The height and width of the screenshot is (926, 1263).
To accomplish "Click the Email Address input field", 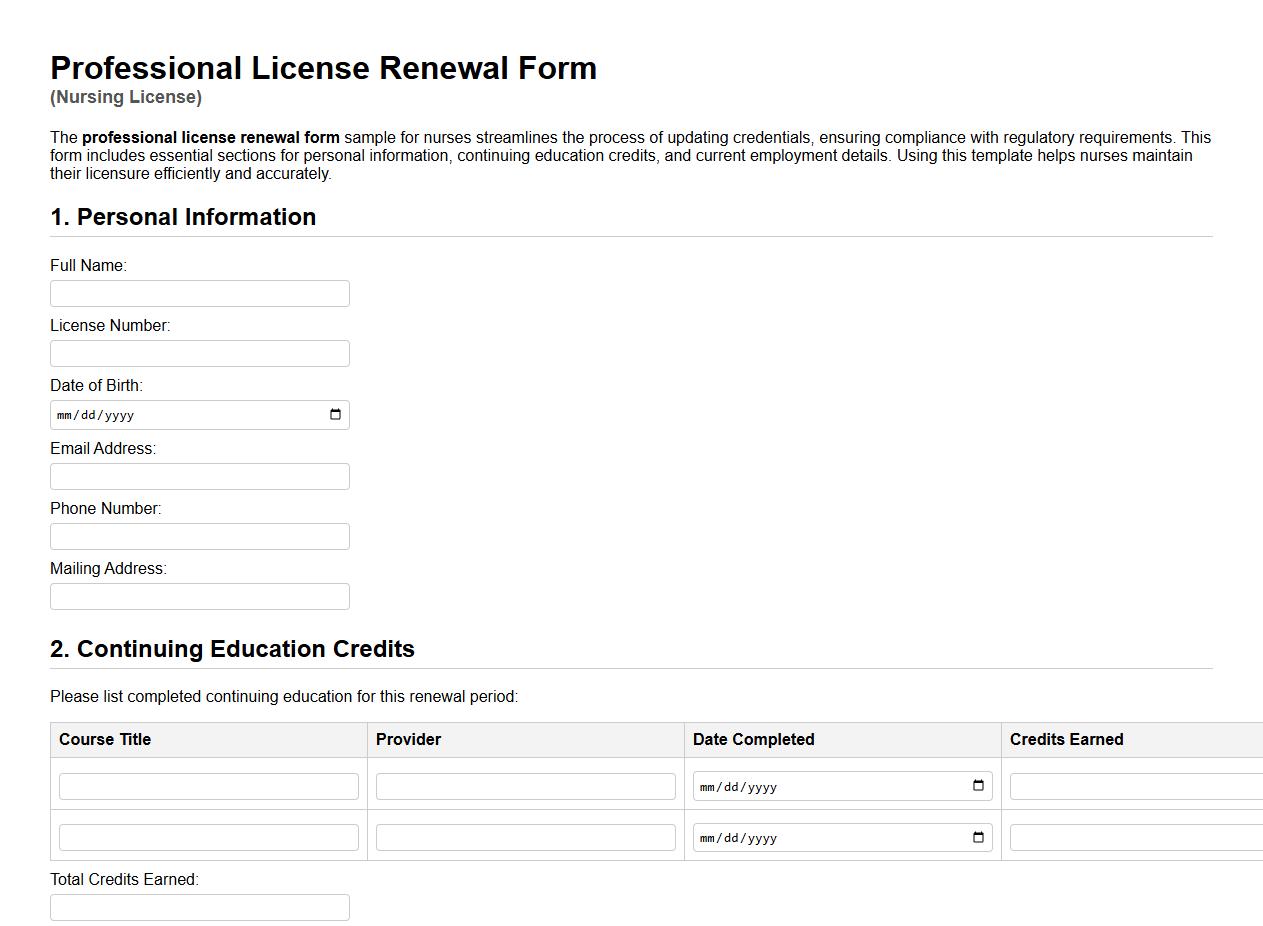I will coord(199,476).
